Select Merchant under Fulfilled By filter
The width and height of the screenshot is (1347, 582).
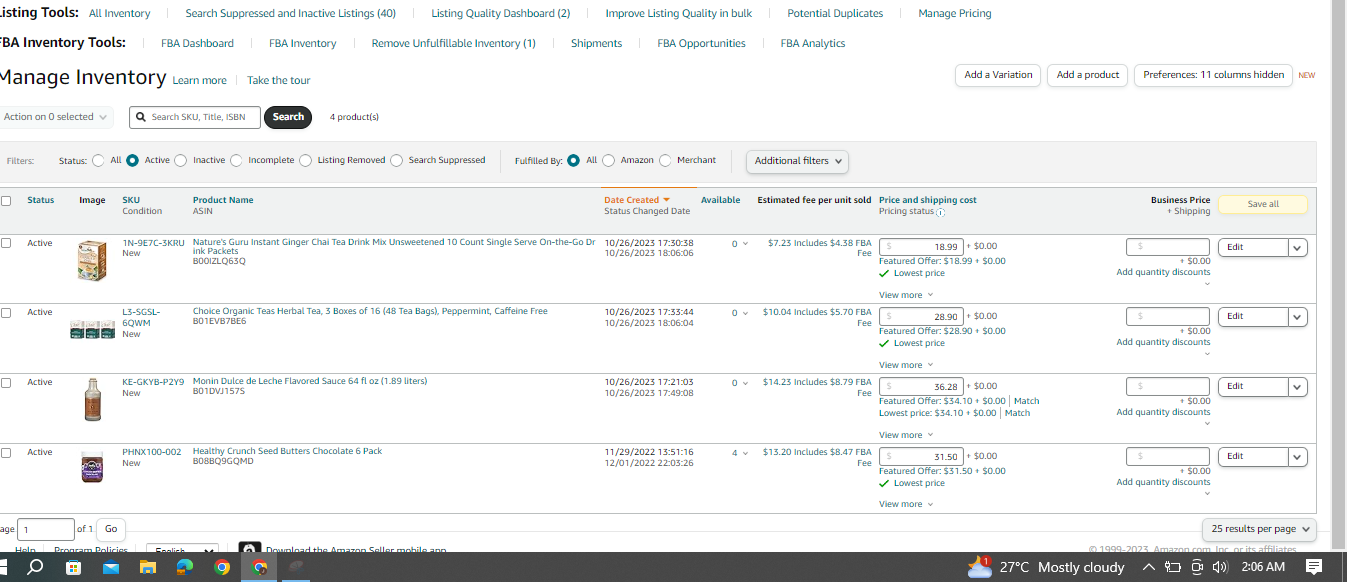pos(665,160)
